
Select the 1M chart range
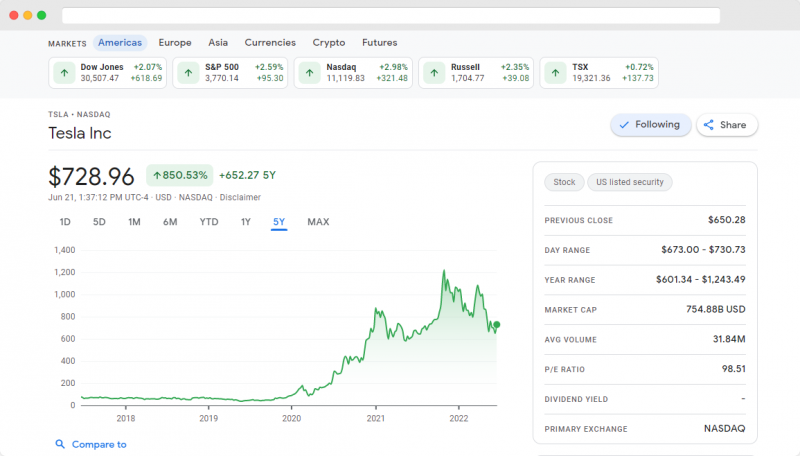tap(134, 222)
